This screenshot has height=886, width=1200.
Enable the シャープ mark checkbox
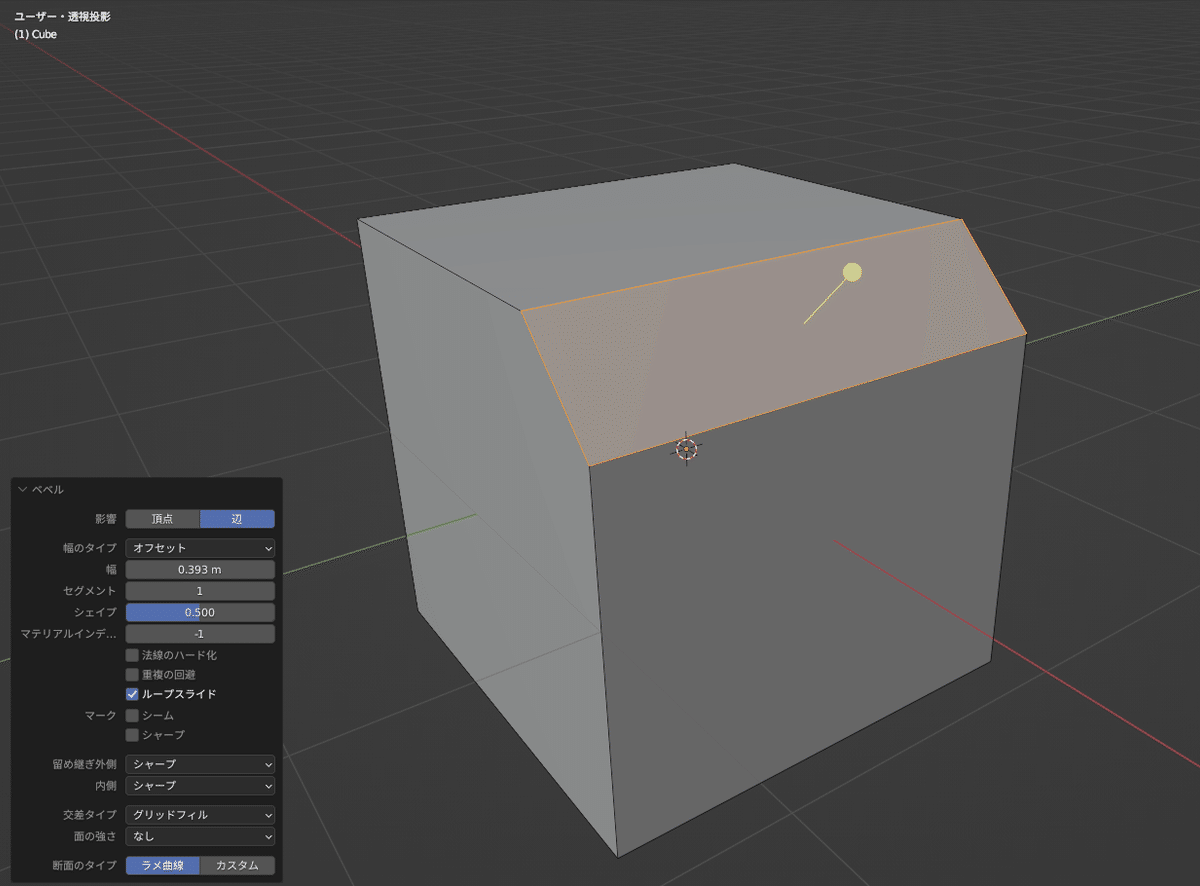[132, 735]
